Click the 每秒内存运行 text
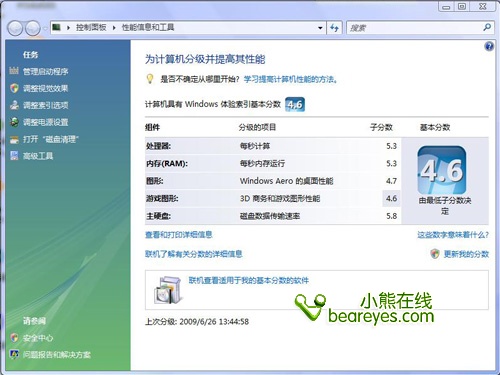The height and width of the screenshot is (375, 500). tap(262, 164)
